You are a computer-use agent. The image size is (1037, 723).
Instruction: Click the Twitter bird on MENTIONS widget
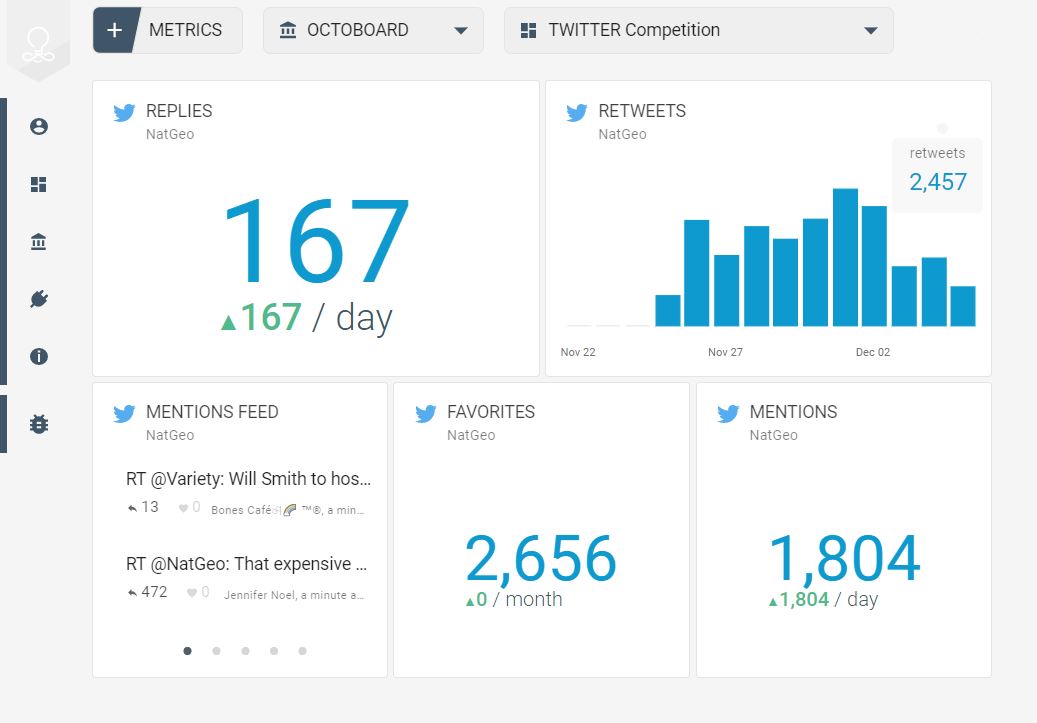(x=727, y=413)
